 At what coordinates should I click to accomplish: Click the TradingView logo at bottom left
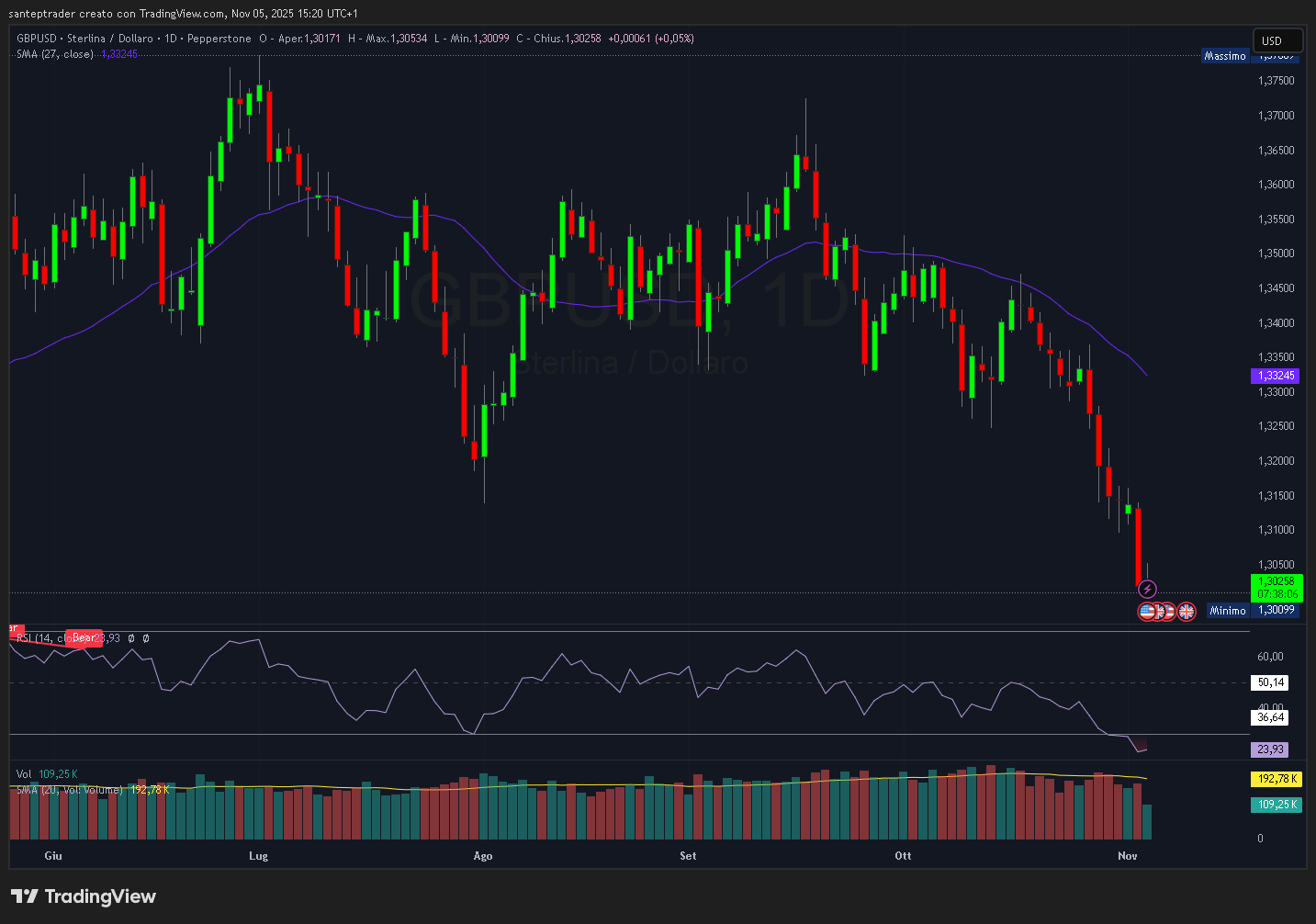[x=84, y=896]
